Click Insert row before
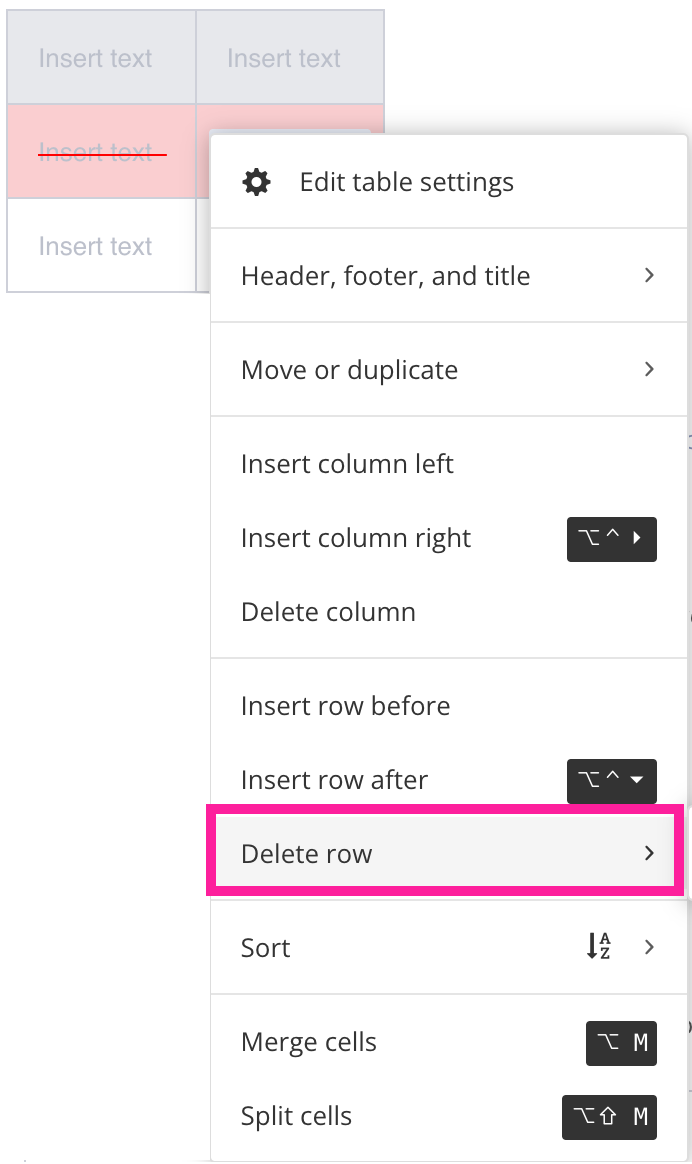Screen dimensions: 692x1164 click(x=345, y=705)
